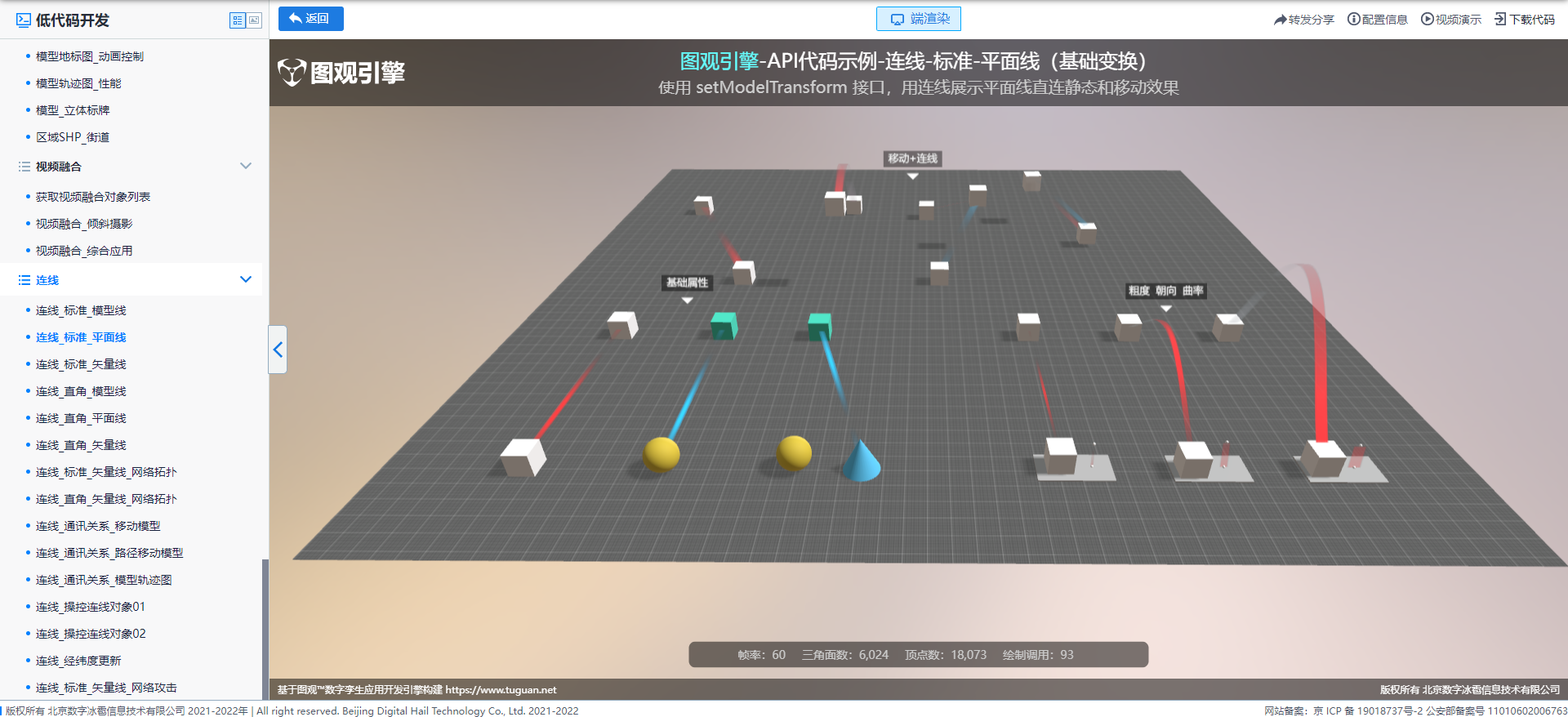The image size is (1568, 717).
Task: Click the left yellow sphere model
Action: 661,454
